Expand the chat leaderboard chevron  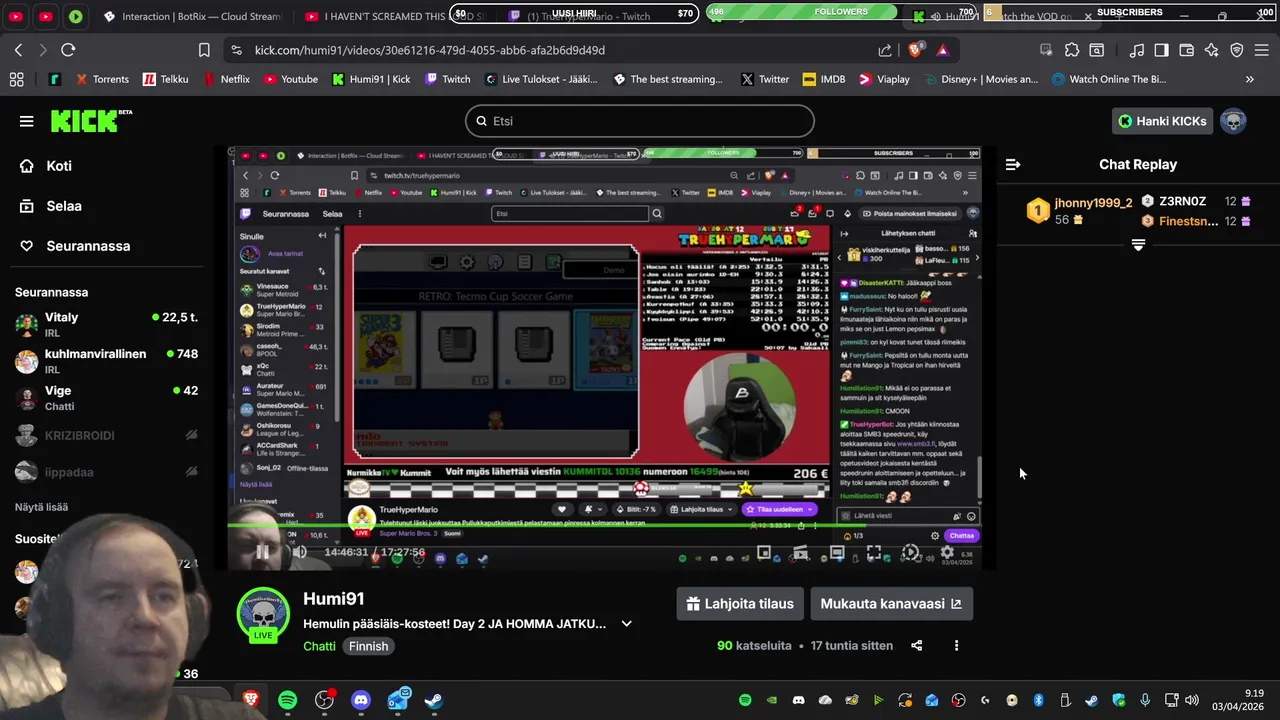click(x=1138, y=245)
